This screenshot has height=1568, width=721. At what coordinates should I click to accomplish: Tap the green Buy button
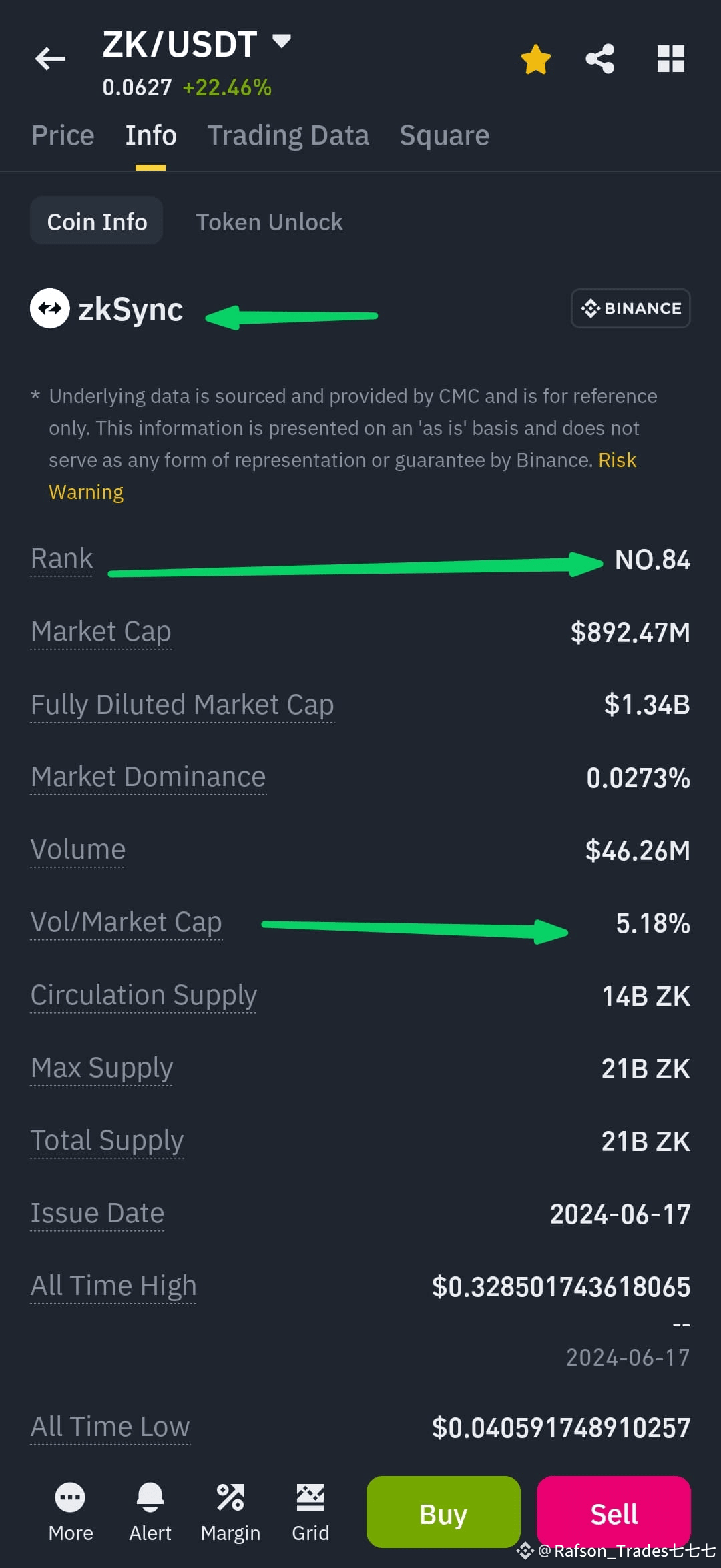click(443, 1512)
